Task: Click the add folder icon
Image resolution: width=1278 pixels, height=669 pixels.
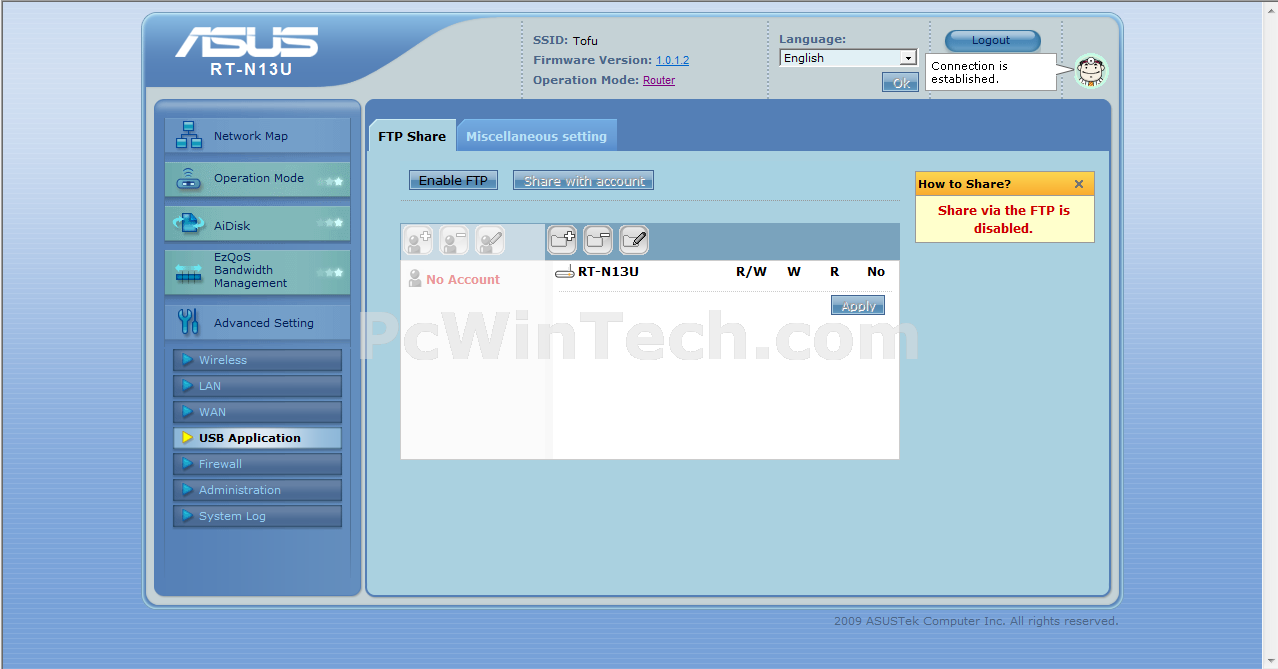Action: pos(563,239)
